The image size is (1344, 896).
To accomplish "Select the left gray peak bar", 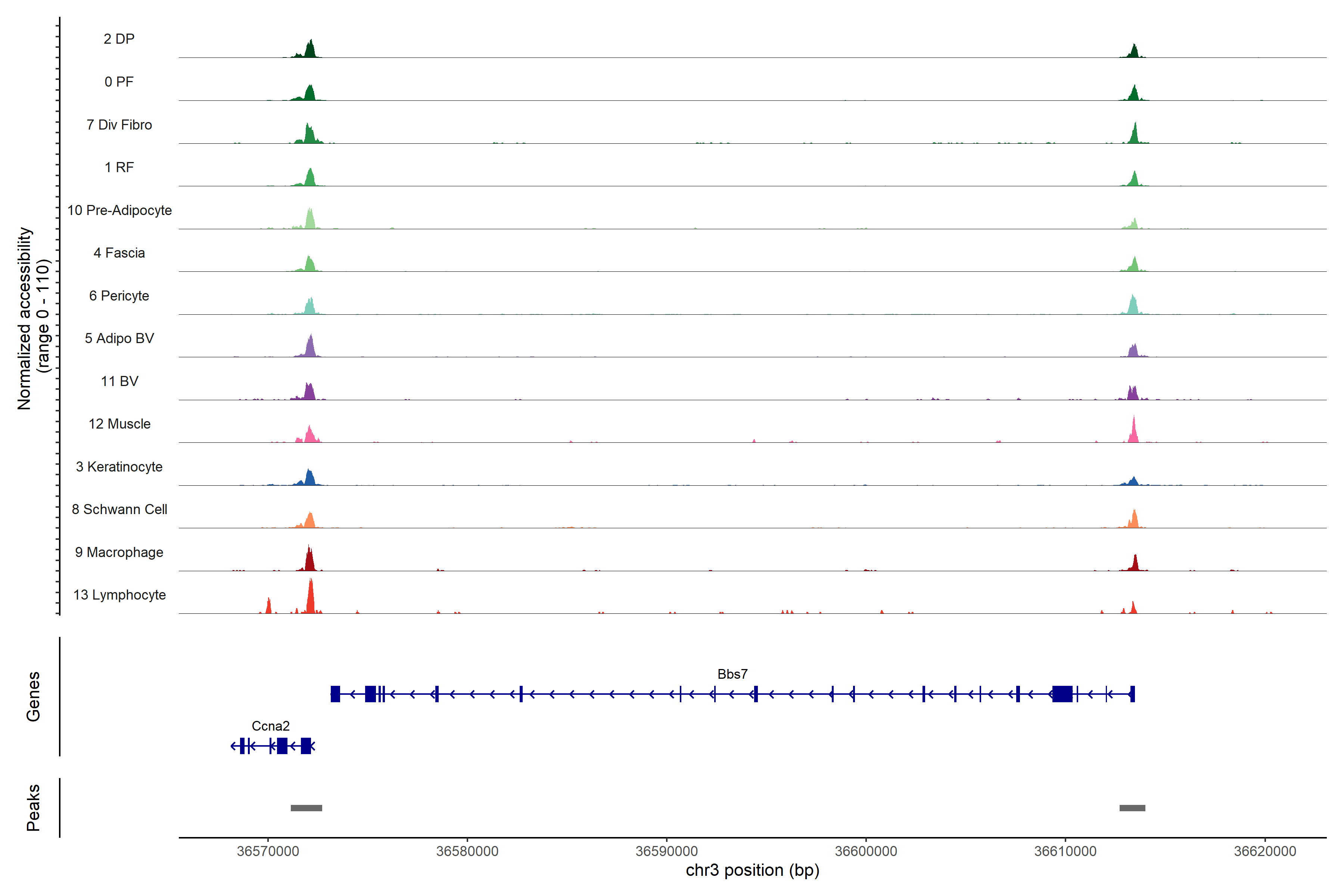I will [x=306, y=808].
